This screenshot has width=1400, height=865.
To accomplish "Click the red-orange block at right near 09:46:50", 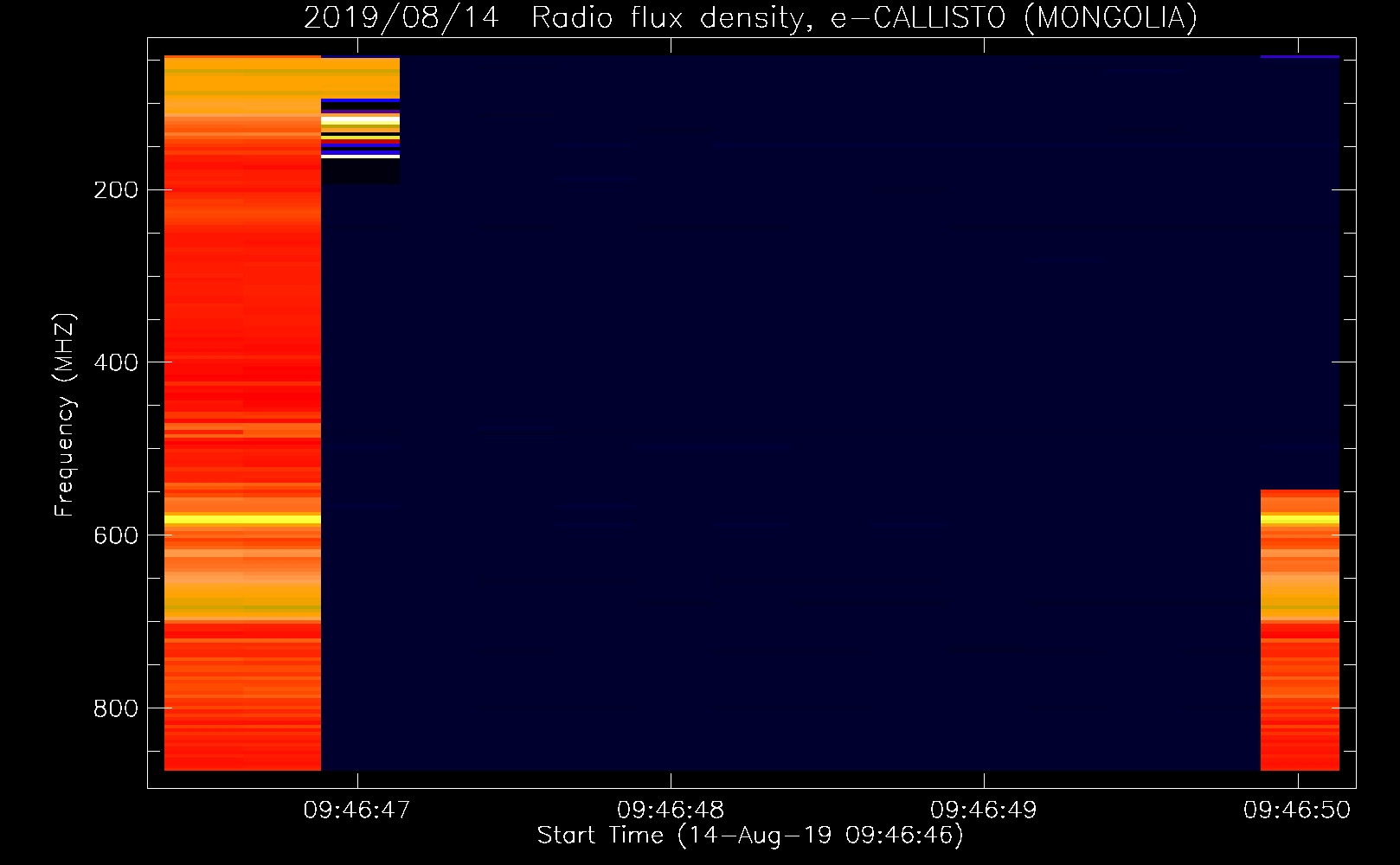I will (x=1300, y=630).
